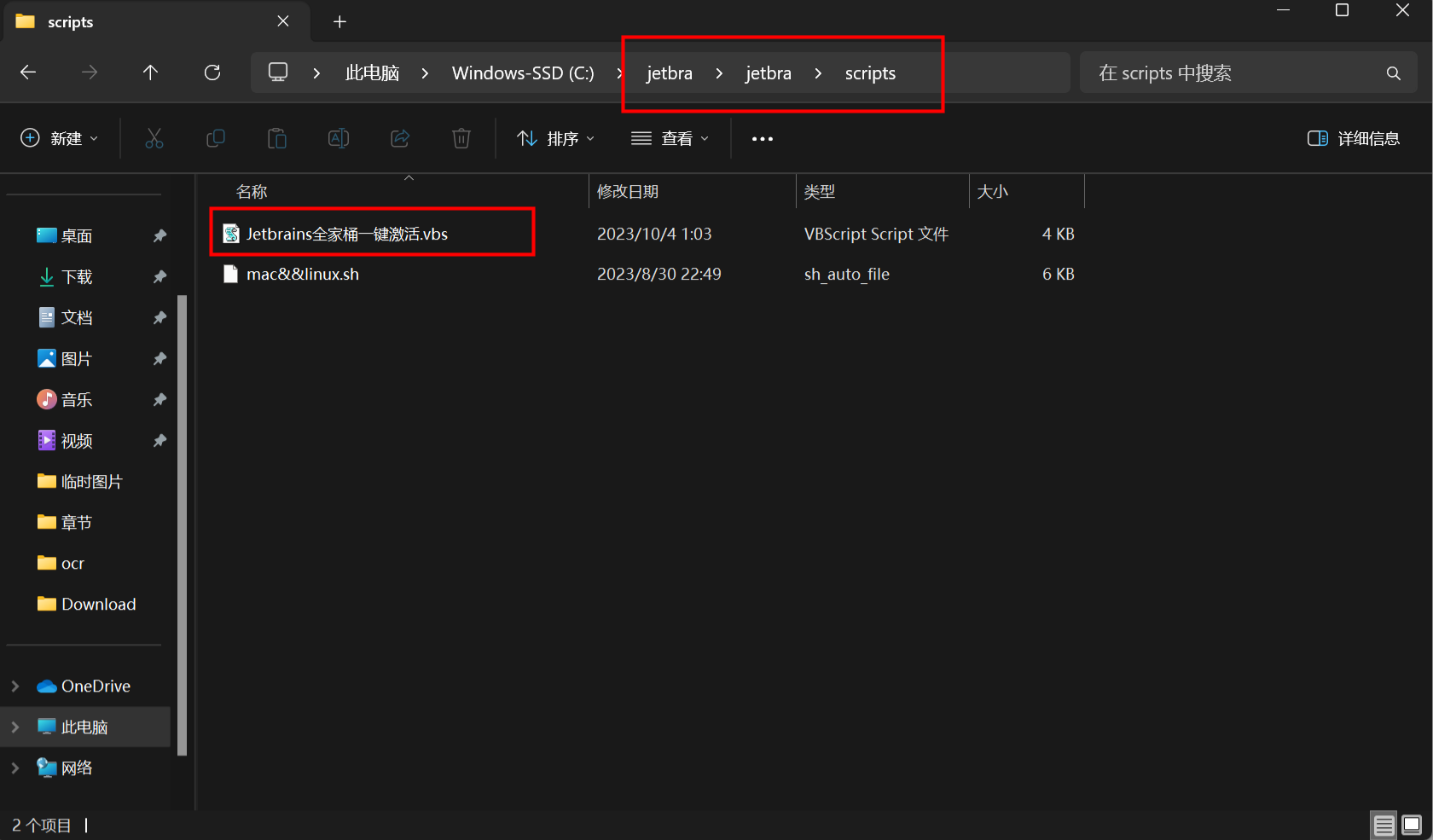Viewport: 1433px width, 840px height.
Task: Open Download folder in sidebar
Action: pyautogui.click(x=87, y=604)
